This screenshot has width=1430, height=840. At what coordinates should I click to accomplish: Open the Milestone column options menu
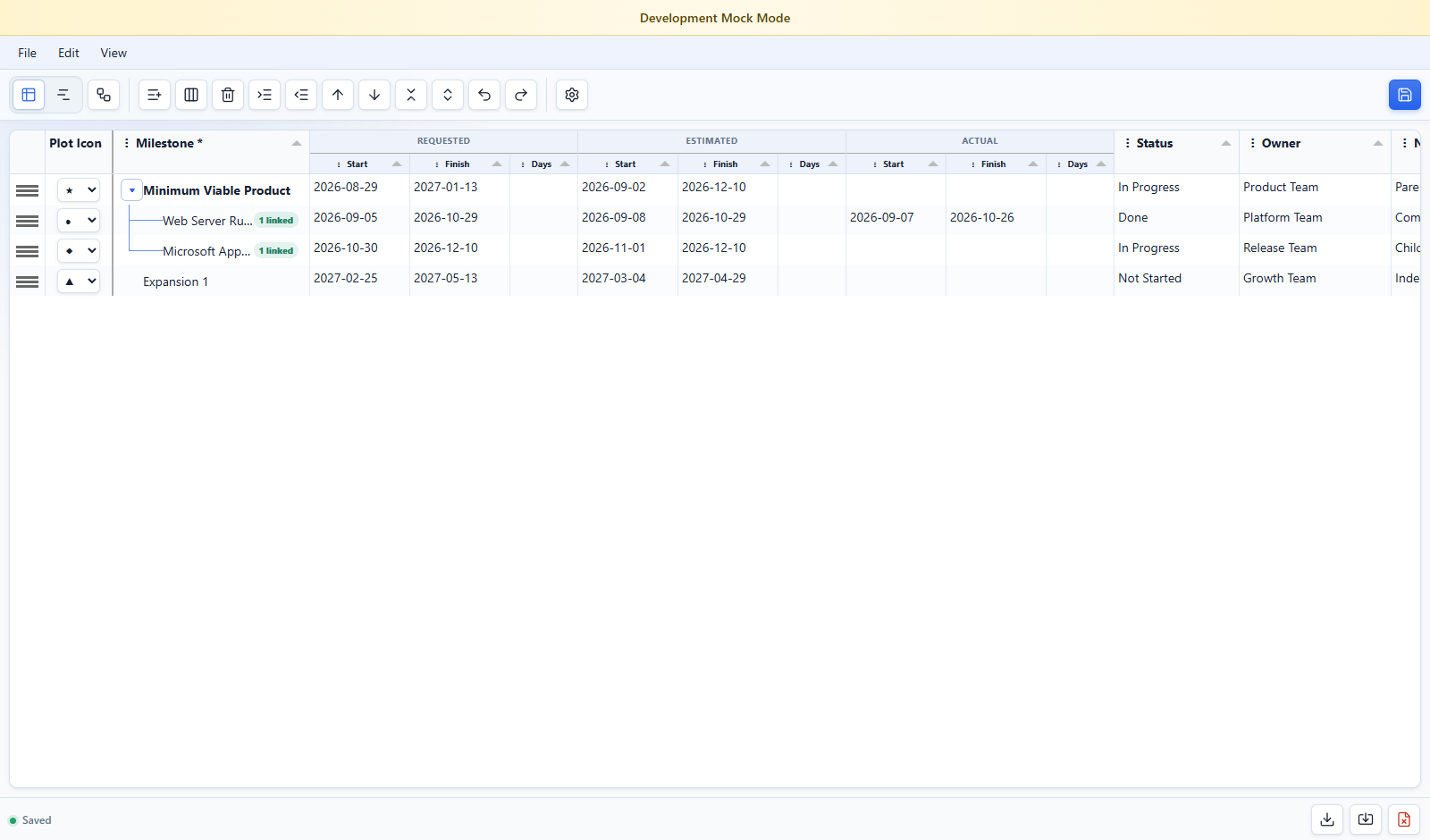pyautogui.click(x=127, y=143)
